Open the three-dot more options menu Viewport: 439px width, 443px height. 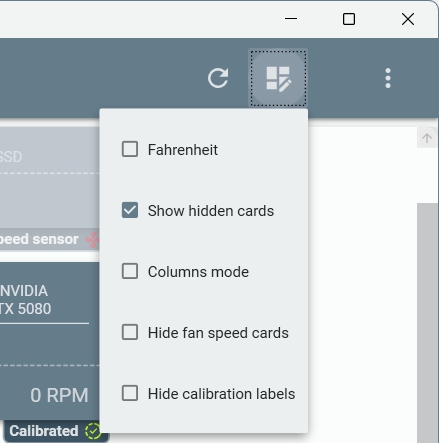(x=388, y=78)
